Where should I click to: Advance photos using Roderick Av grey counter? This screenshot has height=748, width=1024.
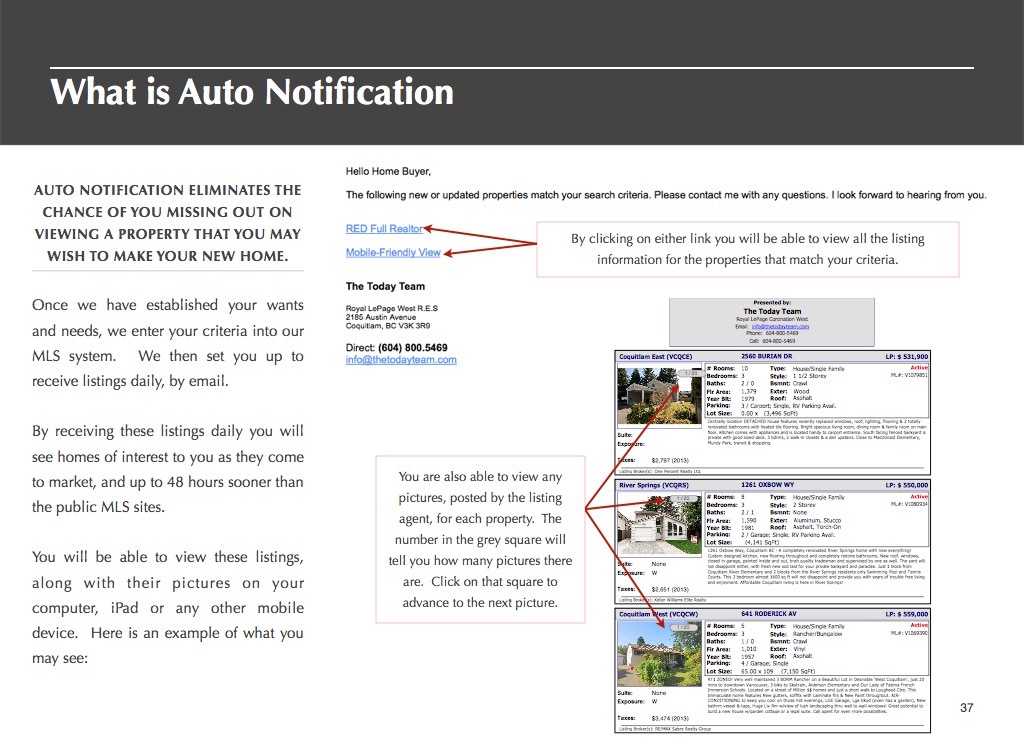tap(687, 626)
